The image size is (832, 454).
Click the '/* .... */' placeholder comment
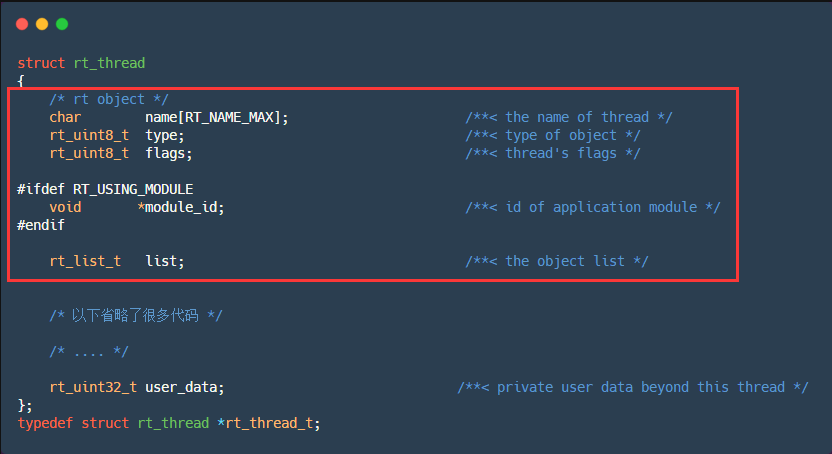click(89, 351)
